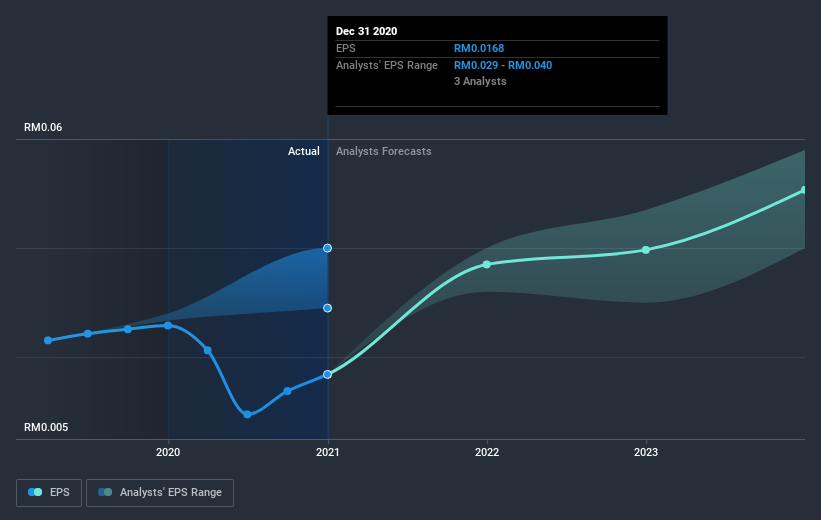Toggle the Analysts' EPS Range legend
This screenshot has height=520, width=821.
(160, 493)
